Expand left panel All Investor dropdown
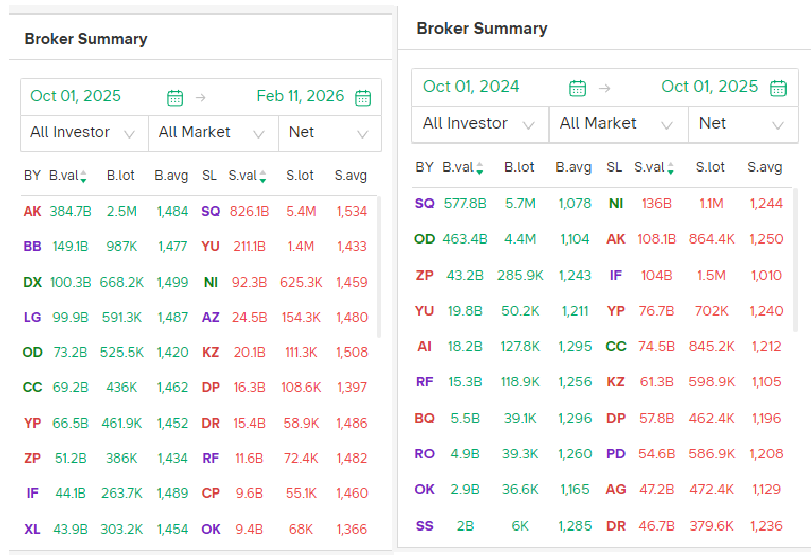Screen dimensions: 811x557 tap(84, 132)
